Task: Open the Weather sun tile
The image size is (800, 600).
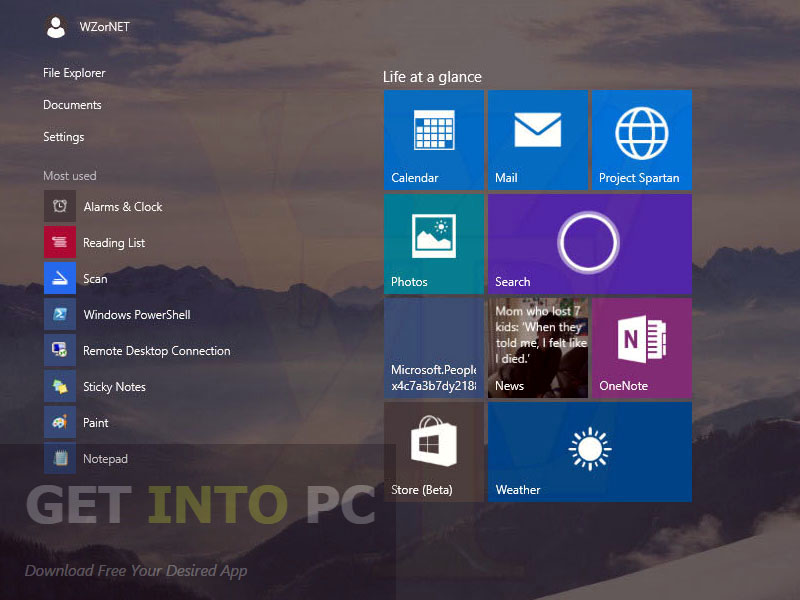Action: pyautogui.click(x=590, y=452)
